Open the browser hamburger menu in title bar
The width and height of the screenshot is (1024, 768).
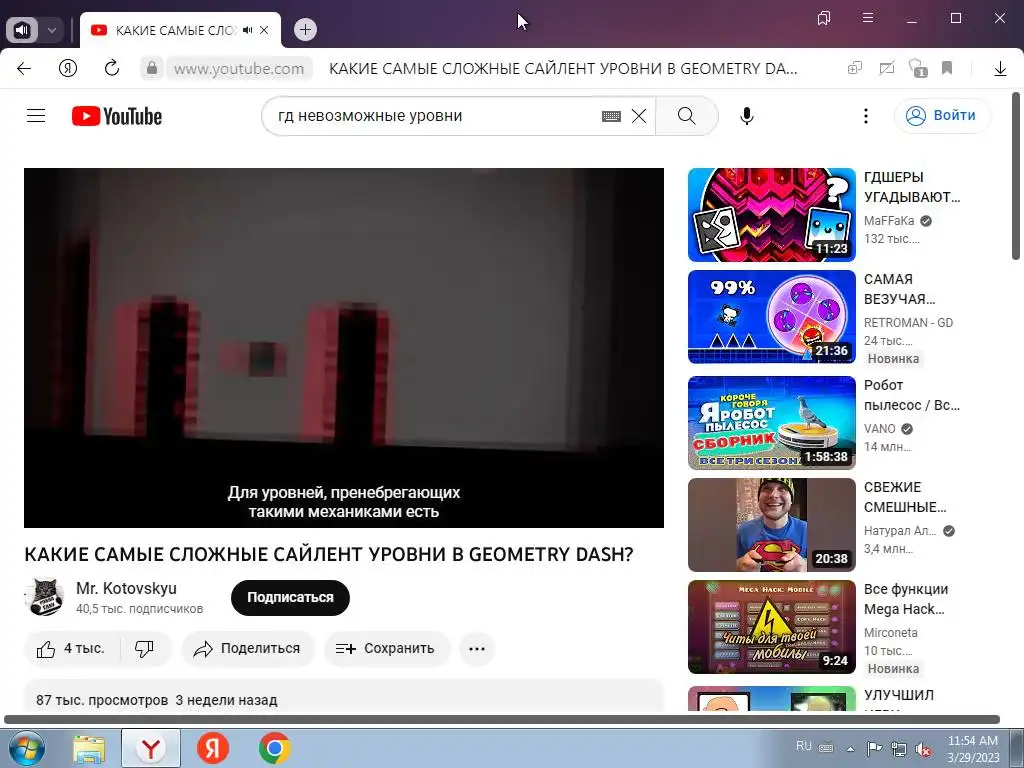868,18
